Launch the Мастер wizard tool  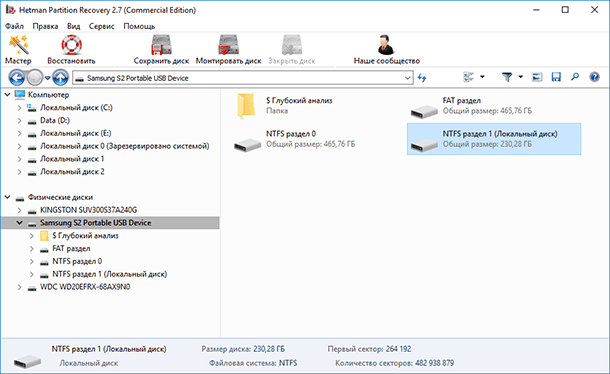click(x=18, y=49)
